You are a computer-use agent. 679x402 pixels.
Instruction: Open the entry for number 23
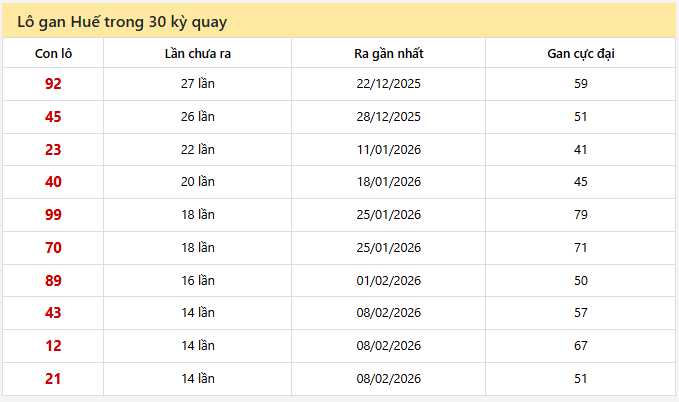pos(53,150)
